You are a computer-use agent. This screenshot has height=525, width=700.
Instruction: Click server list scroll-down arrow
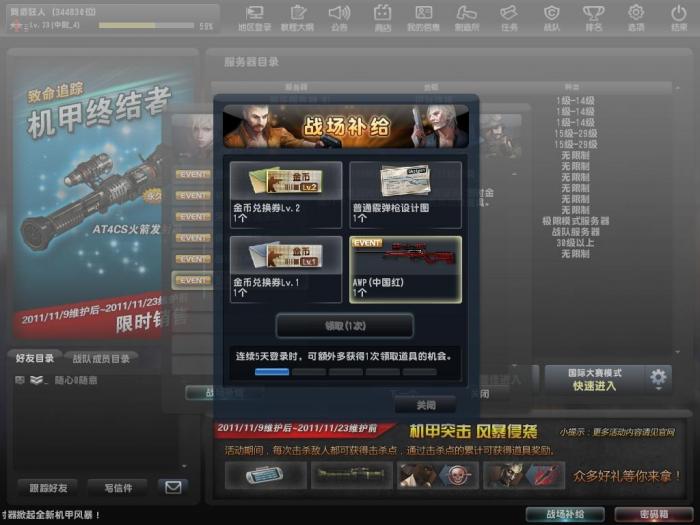(678, 352)
